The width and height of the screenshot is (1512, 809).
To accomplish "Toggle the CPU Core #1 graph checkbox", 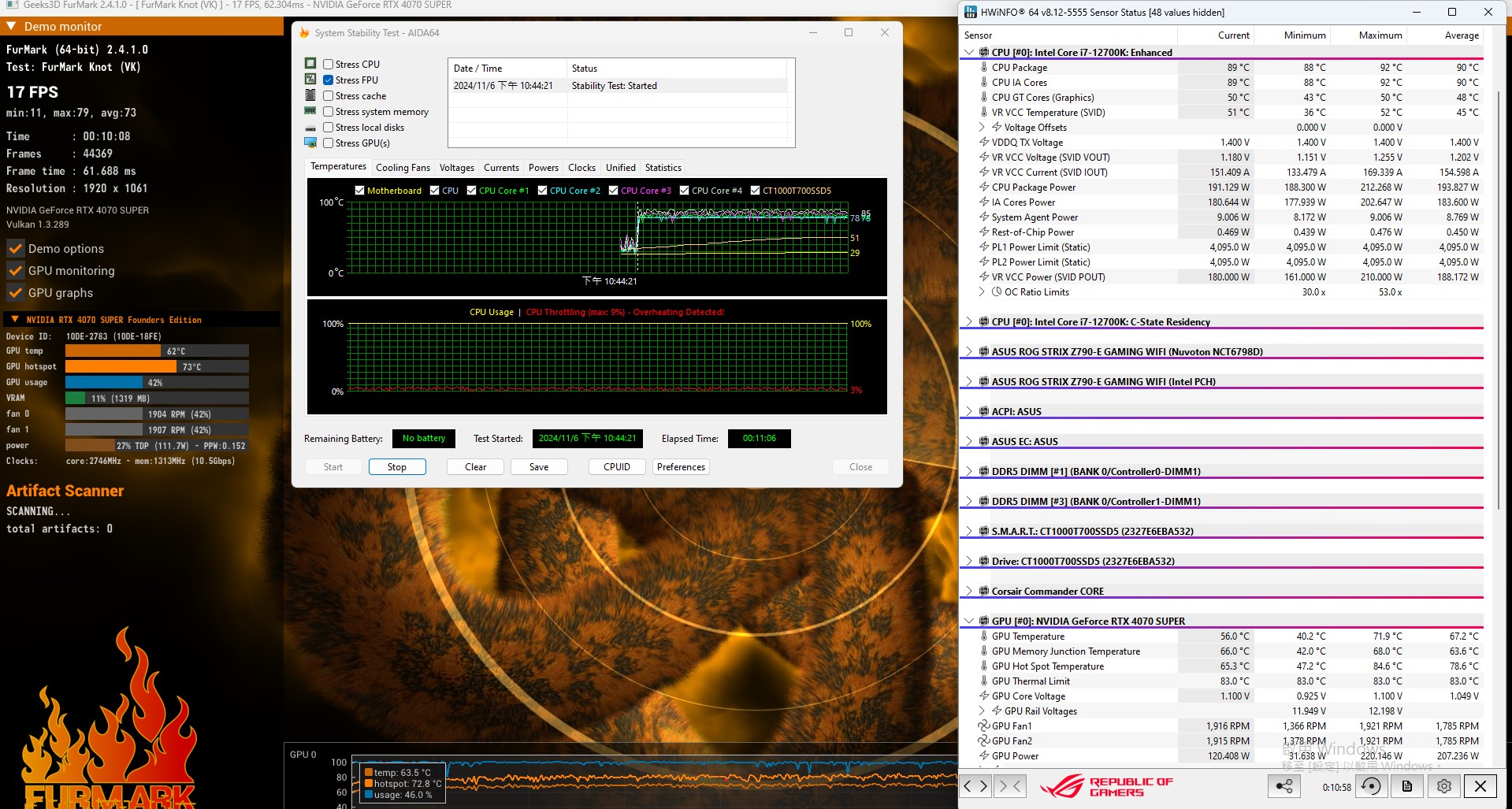I will pos(471,190).
